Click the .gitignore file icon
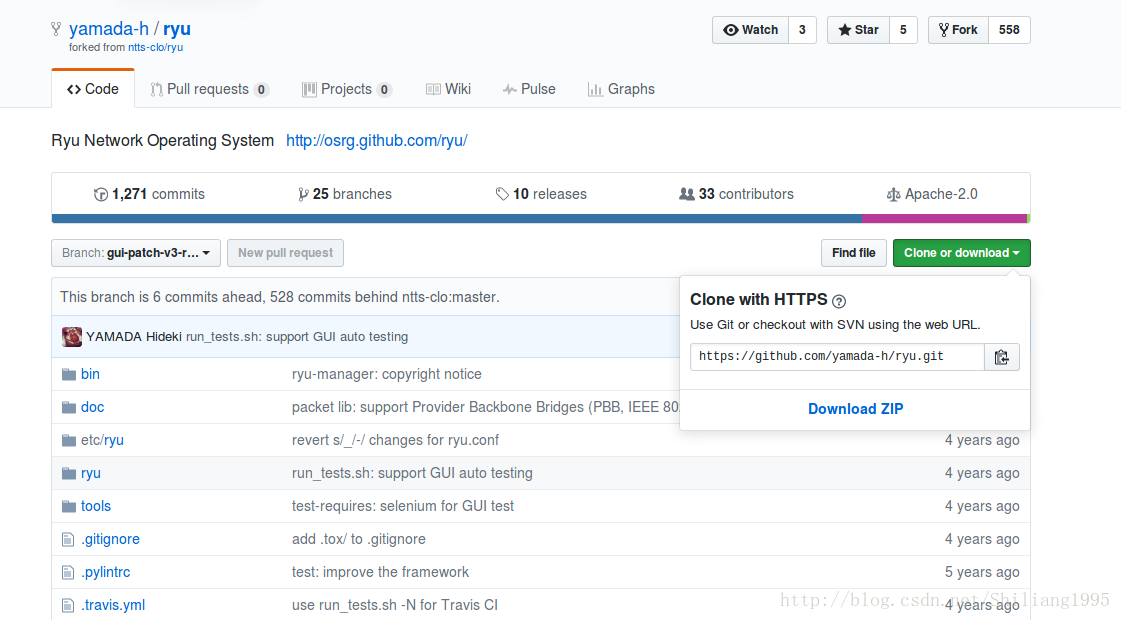The image size is (1121, 620). pyautogui.click(x=68, y=539)
